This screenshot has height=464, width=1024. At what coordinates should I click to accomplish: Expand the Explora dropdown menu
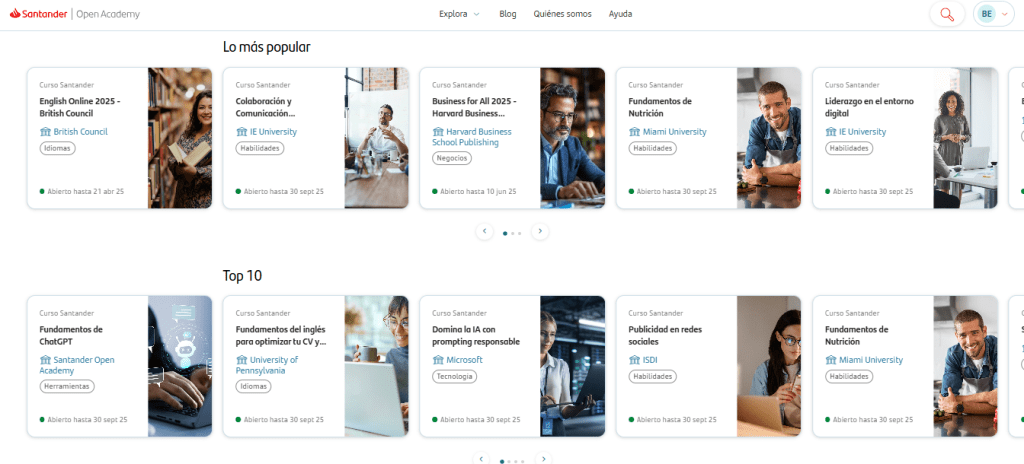pyautogui.click(x=459, y=14)
